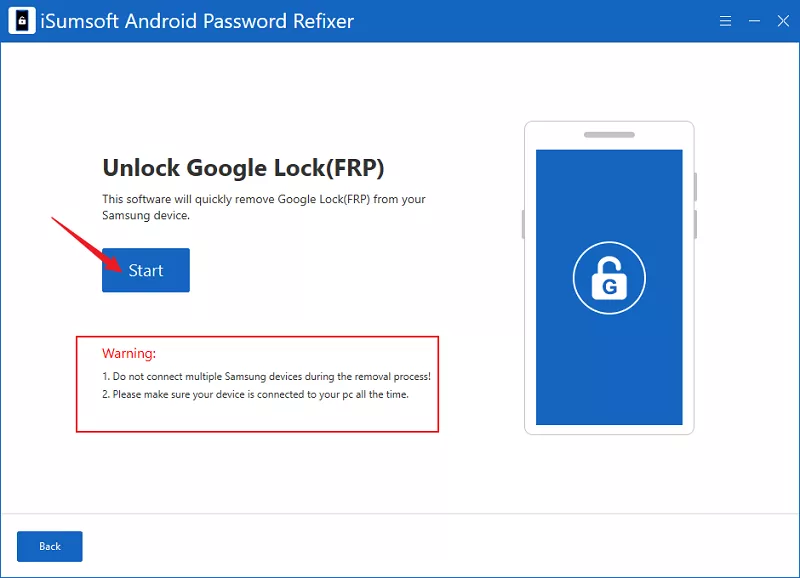Click the unlocked Google padlock icon

coord(609,279)
